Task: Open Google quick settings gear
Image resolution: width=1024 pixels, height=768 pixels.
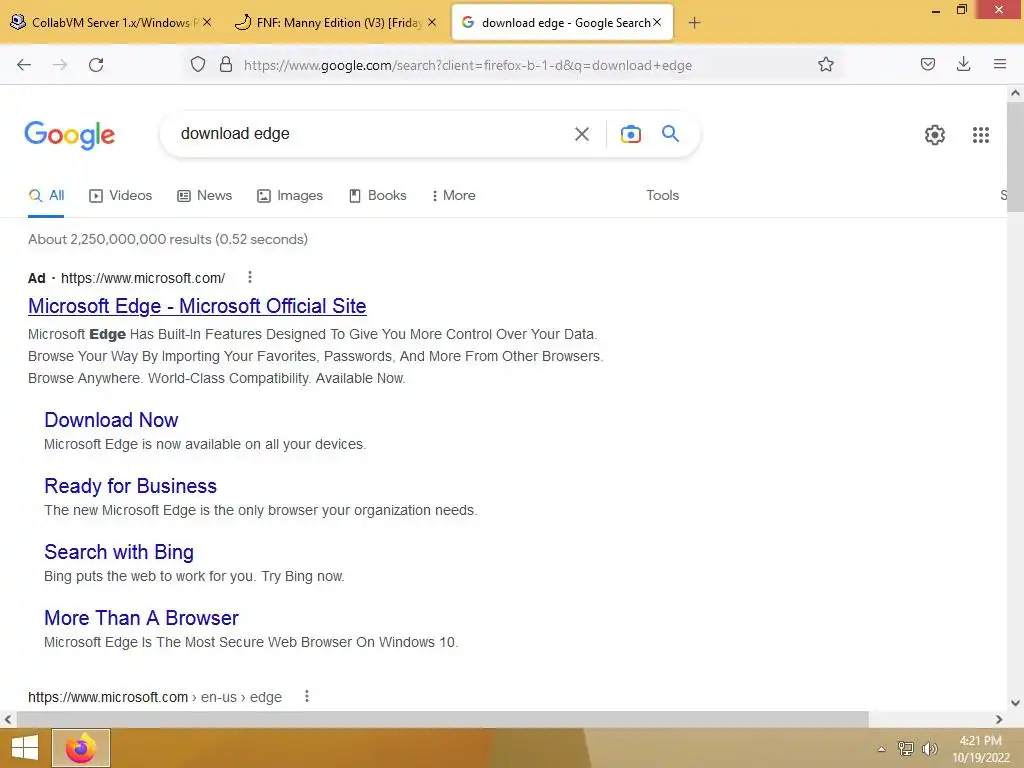Action: [x=935, y=135]
